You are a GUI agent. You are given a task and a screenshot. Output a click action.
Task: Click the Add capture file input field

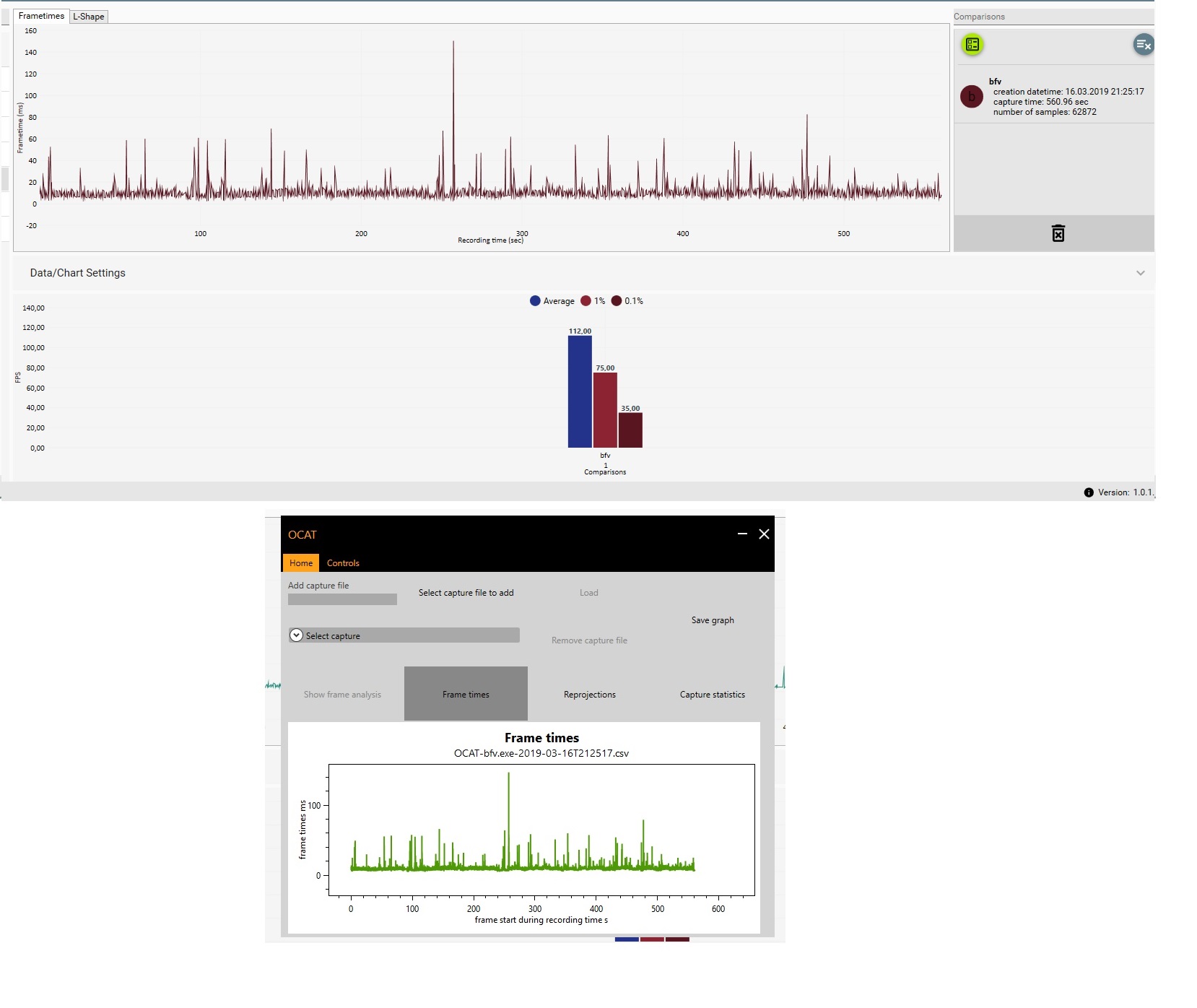(x=342, y=599)
